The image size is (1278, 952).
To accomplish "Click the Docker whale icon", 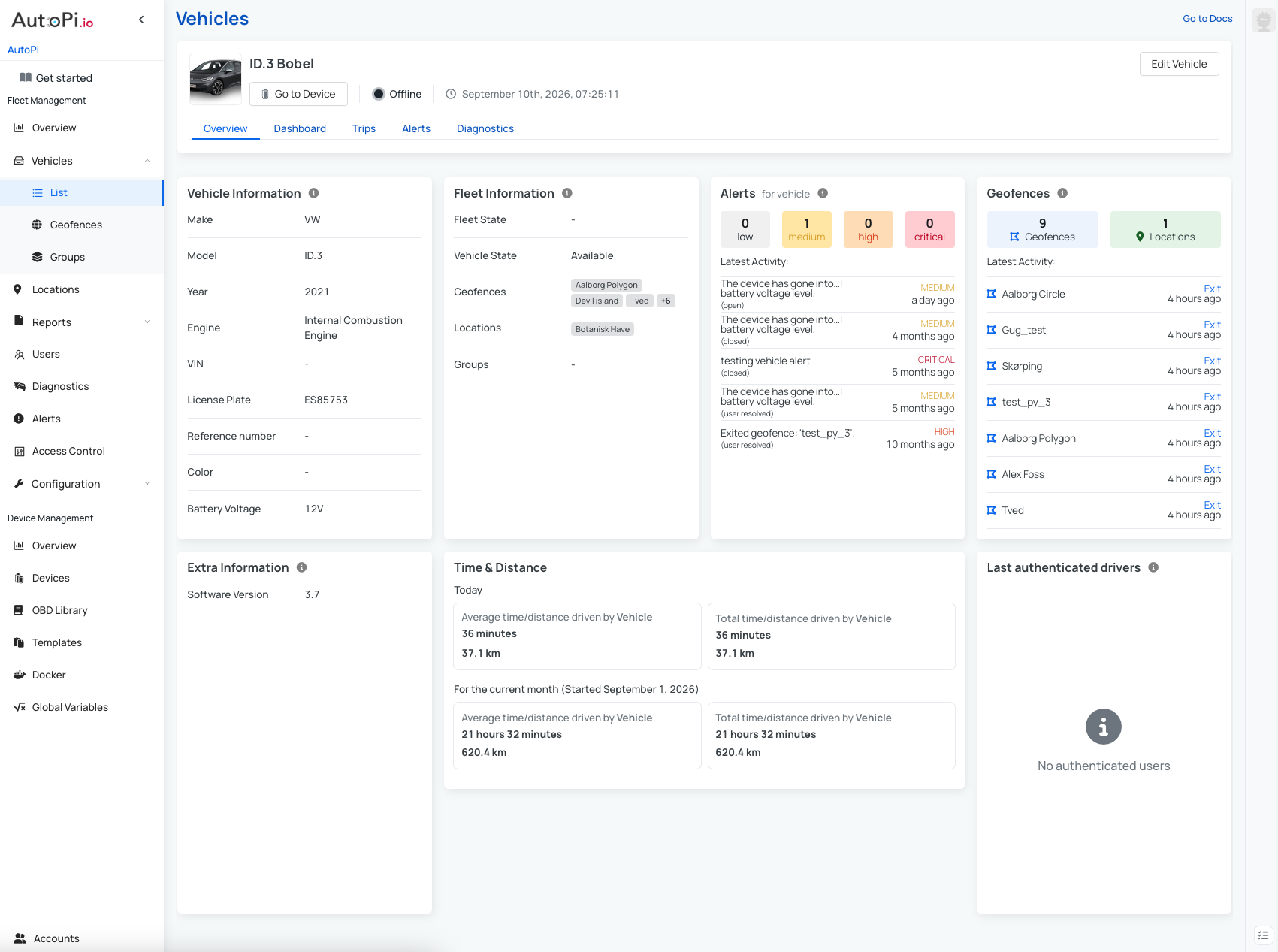I will pyautogui.click(x=20, y=675).
